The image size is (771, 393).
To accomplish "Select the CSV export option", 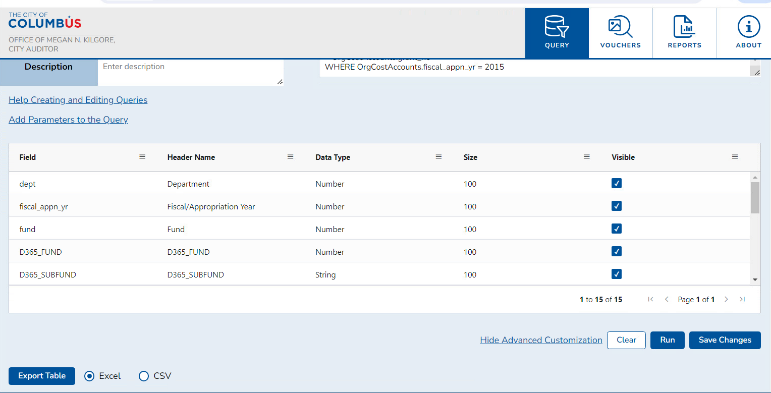I will 144,376.
